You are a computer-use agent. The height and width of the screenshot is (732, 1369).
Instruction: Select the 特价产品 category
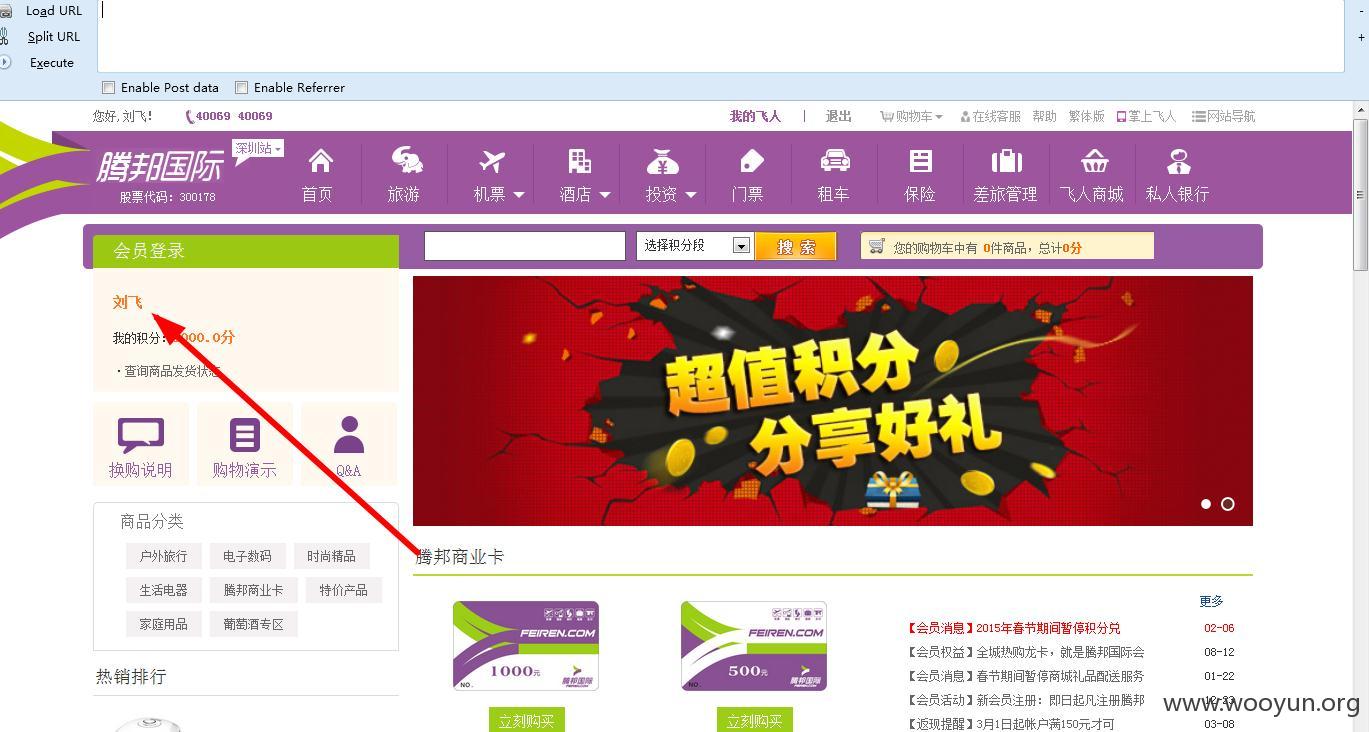344,590
